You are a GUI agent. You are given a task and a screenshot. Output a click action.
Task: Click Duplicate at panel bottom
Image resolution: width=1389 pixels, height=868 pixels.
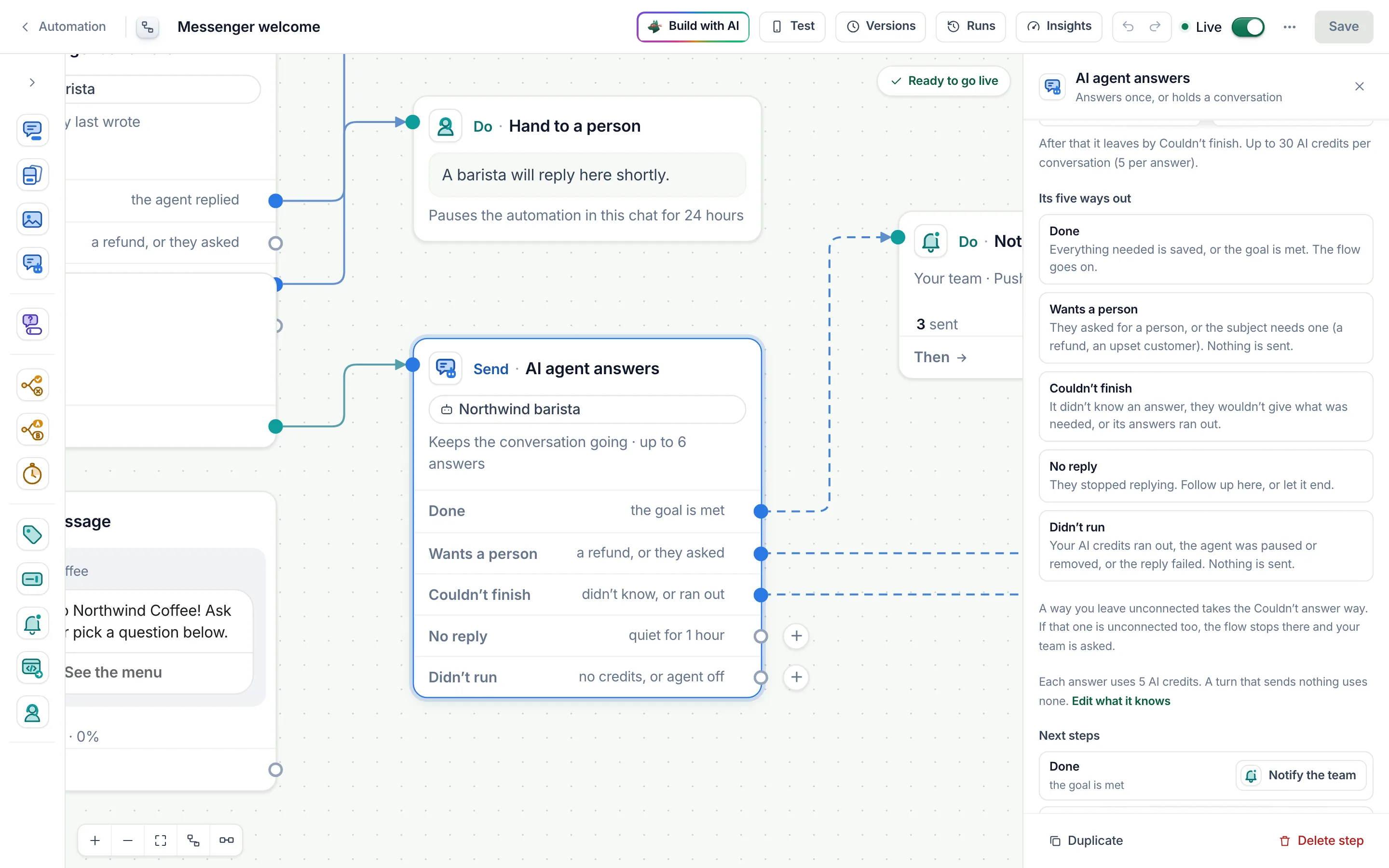pyautogui.click(x=1086, y=841)
